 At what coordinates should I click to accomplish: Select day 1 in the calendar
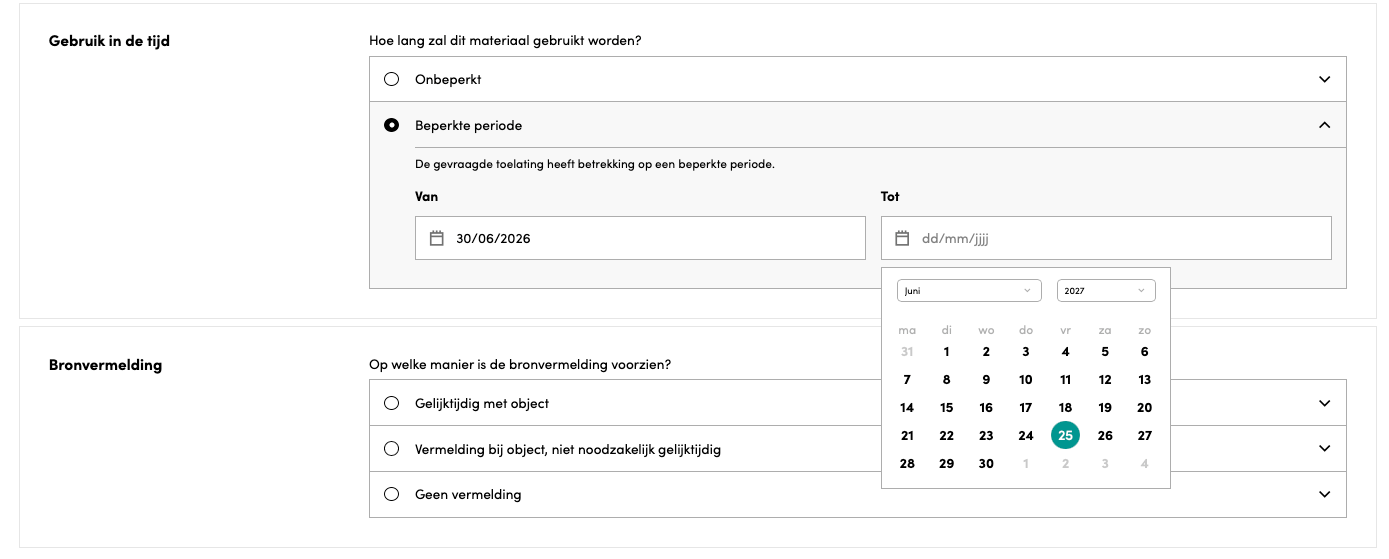point(946,351)
